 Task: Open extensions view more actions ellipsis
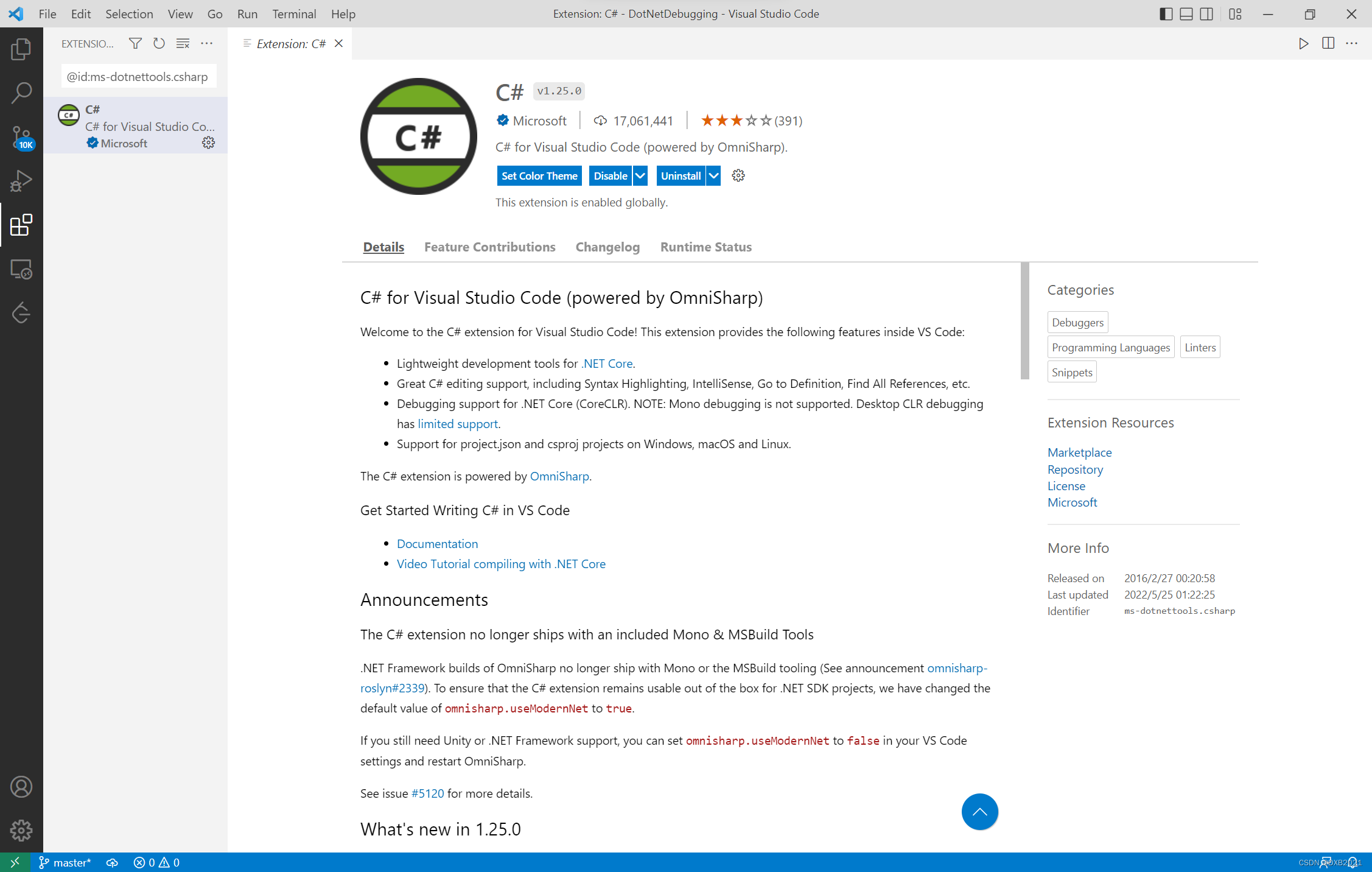[207, 43]
